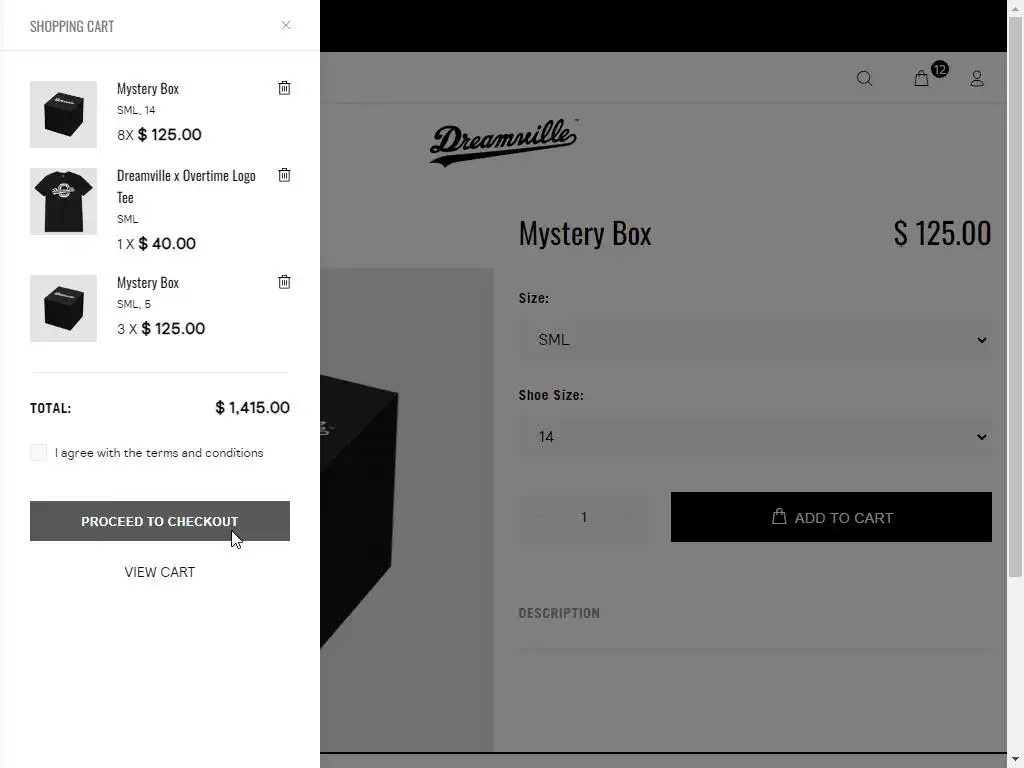The width and height of the screenshot is (1024, 768).
Task: Open the Description tab
Action: tap(559, 613)
